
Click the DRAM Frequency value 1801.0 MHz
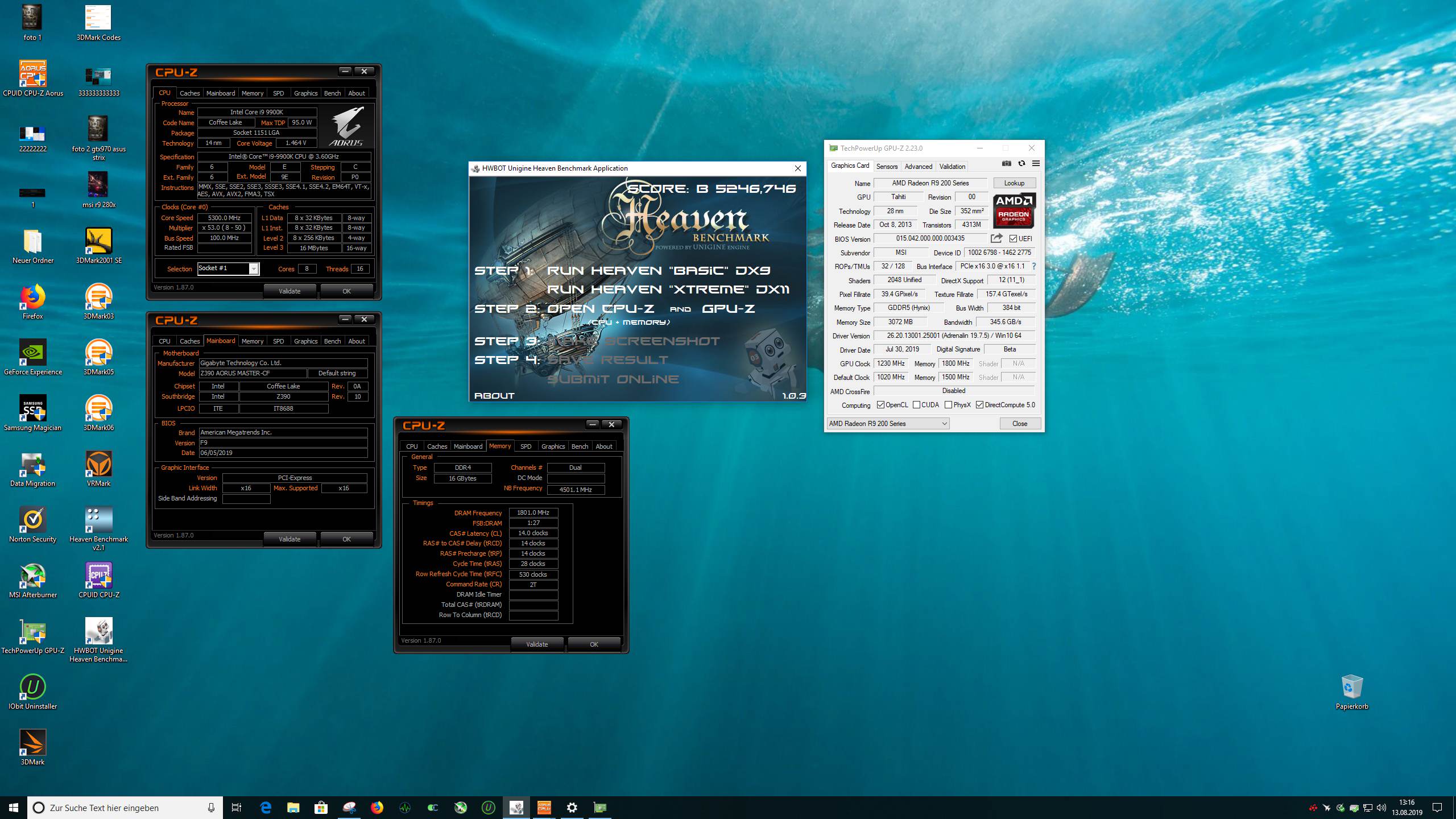[x=533, y=513]
